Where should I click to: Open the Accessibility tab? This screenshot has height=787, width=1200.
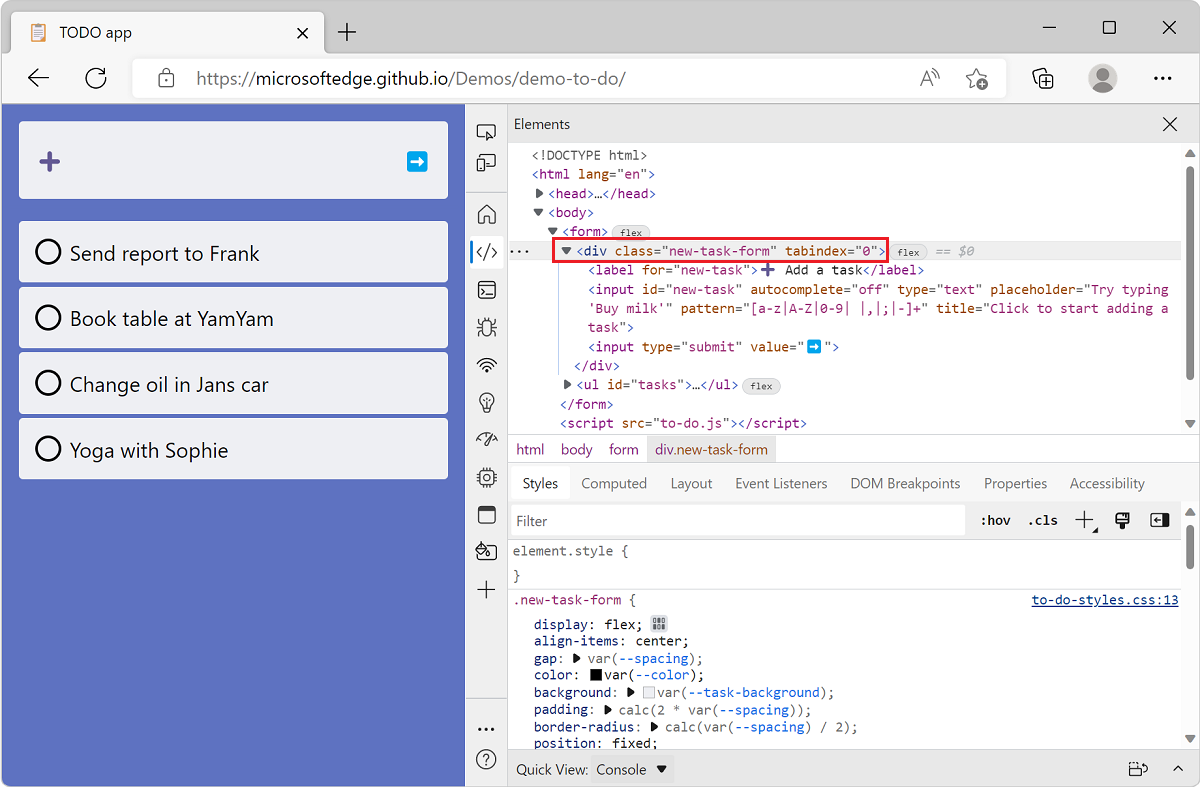point(1106,483)
